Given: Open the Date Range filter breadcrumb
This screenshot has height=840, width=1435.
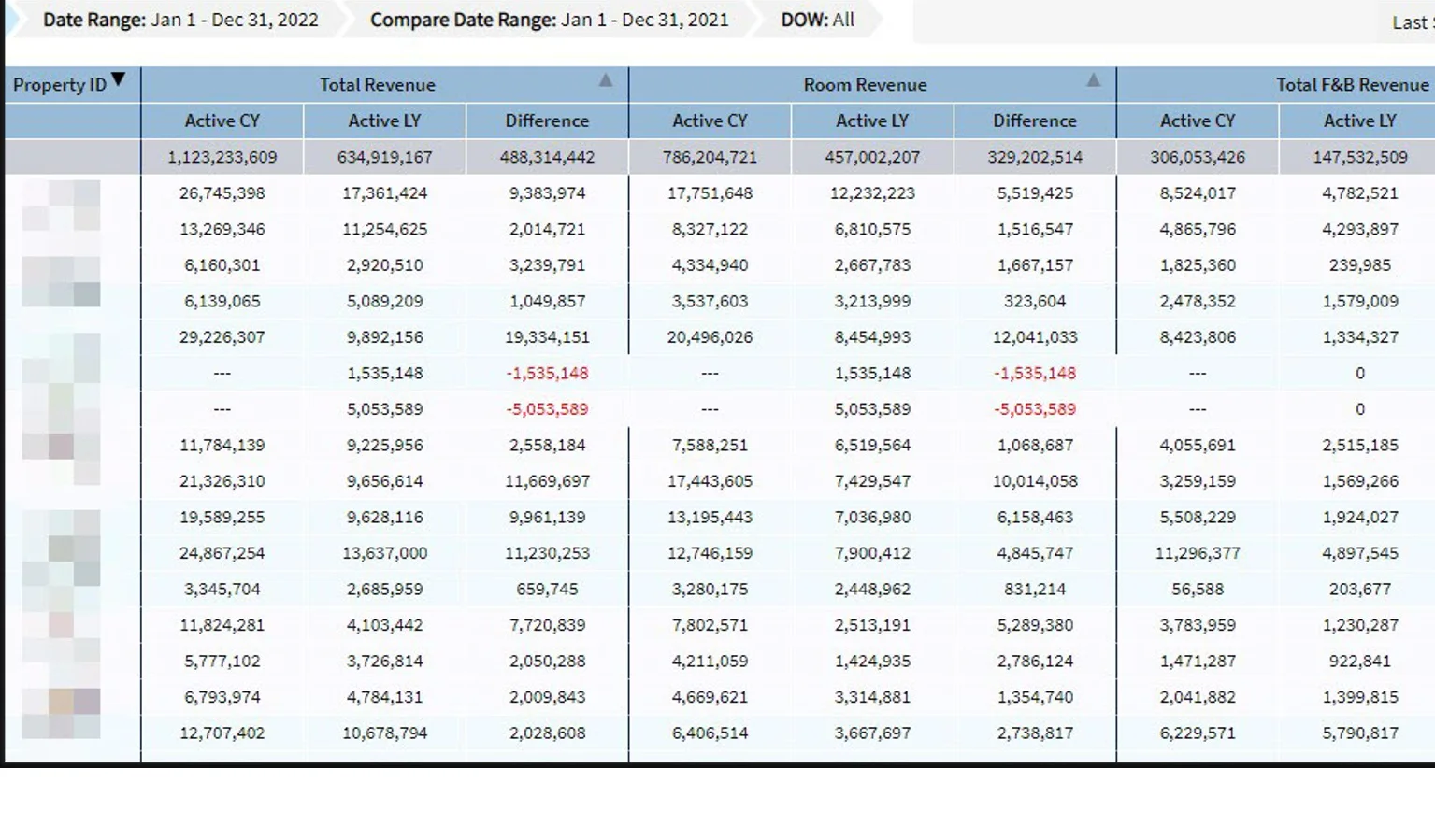Looking at the screenshot, I should 179,20.
